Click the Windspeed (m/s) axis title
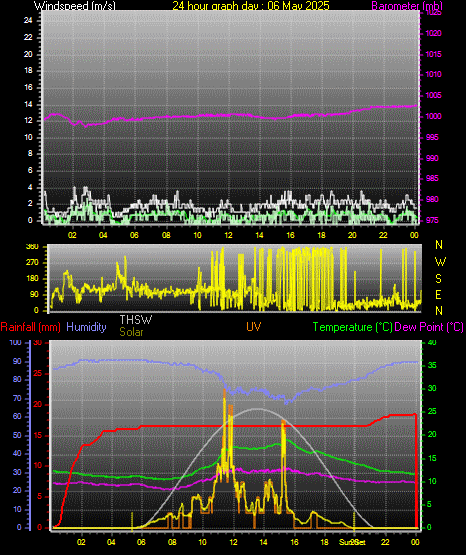The width and height of the screenshot is (466, 555). click(74, 5)
